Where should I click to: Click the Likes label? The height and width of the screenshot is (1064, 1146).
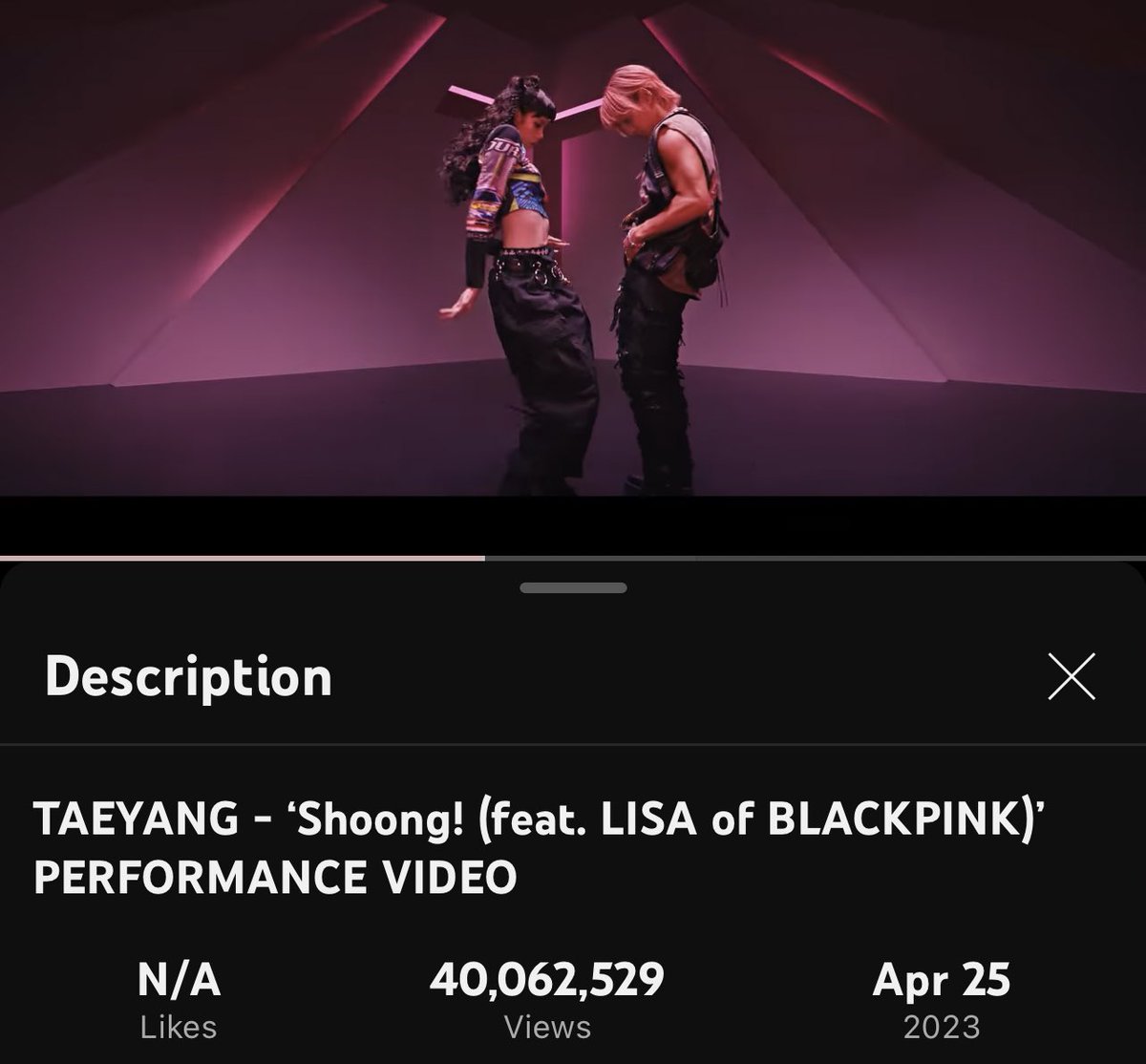click(179, 1028)
